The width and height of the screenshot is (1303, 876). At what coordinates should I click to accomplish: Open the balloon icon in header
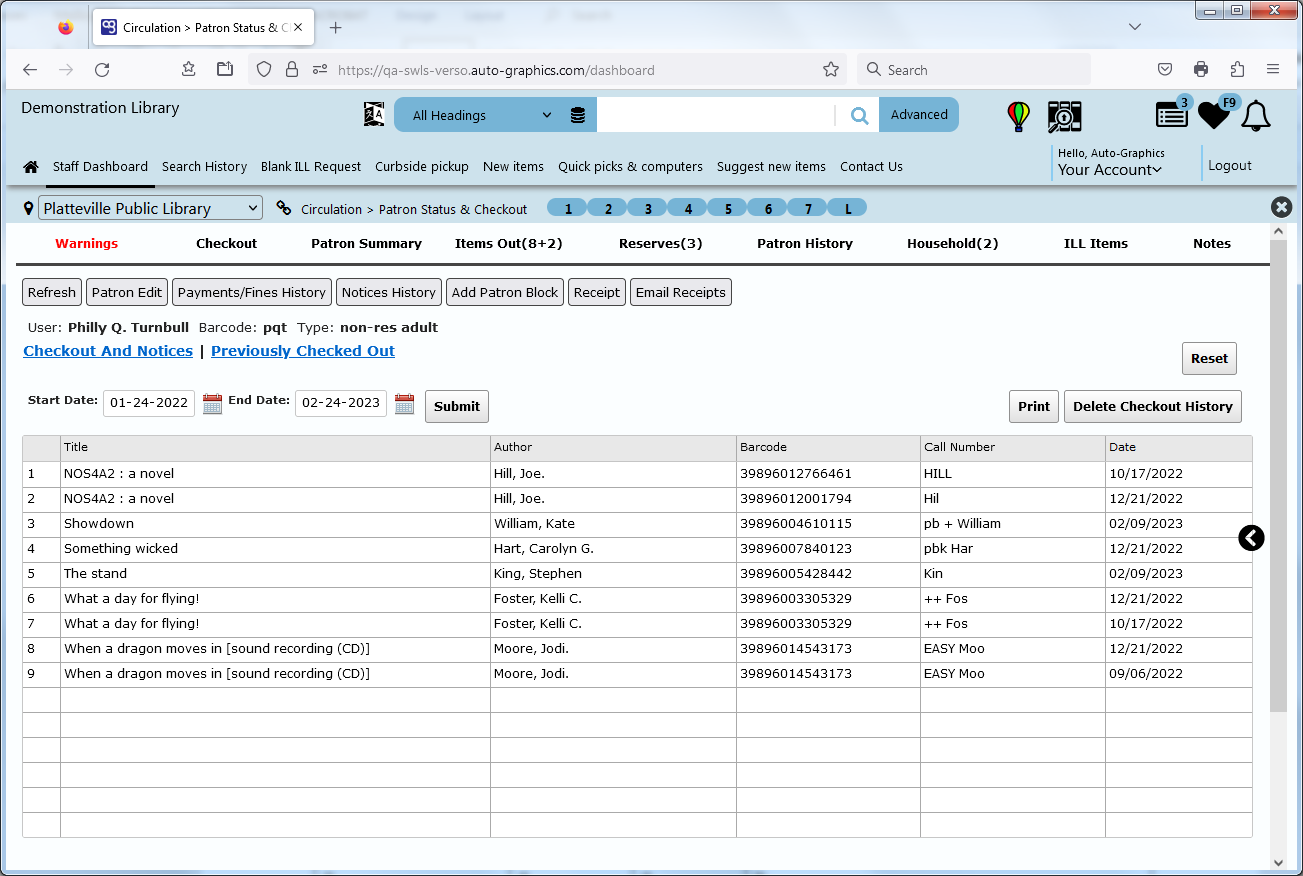[1018, 116]
